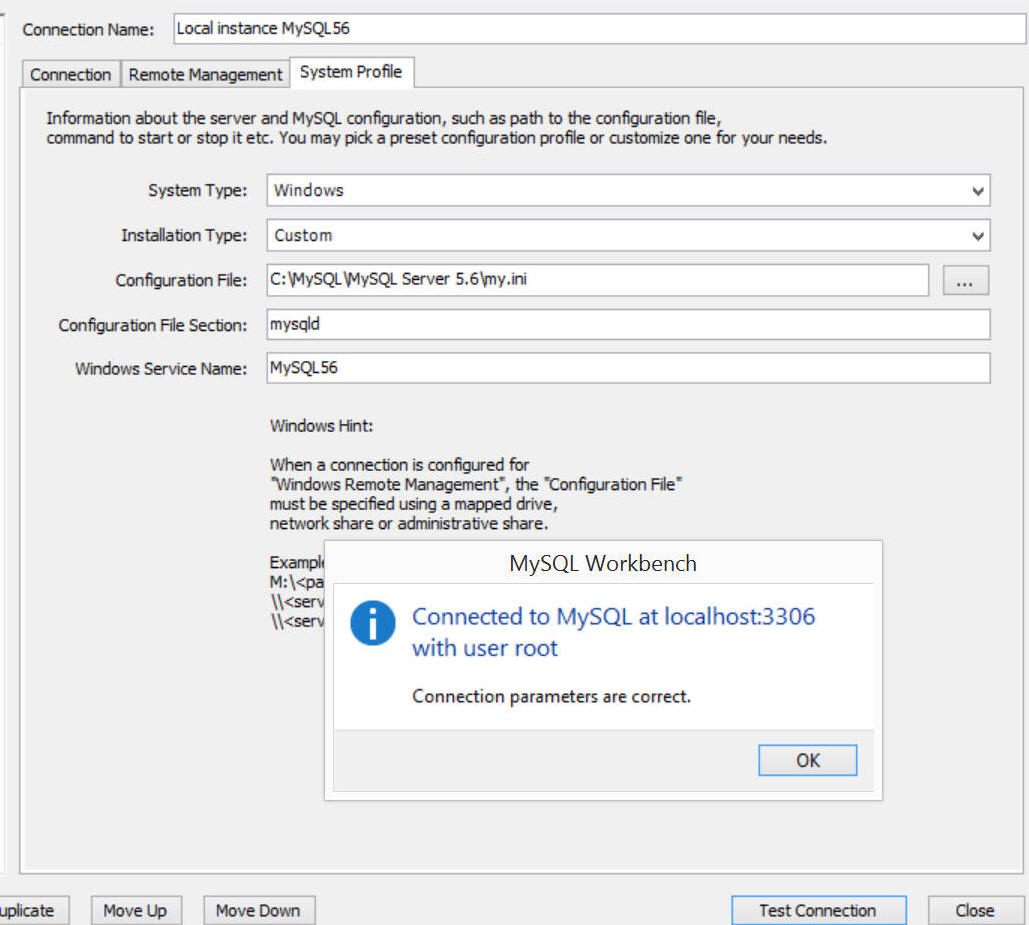Viewport: 1029px width, 925px height.
Task: Click the Connection Name input field
Action: coord(599,29)
